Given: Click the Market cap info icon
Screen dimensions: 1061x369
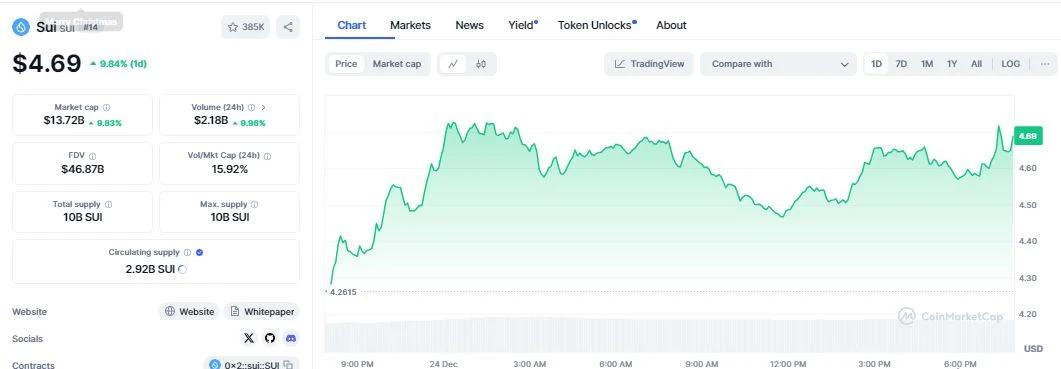Looking at the screenshot, I should pyautogui.click(x=106, y=107).
